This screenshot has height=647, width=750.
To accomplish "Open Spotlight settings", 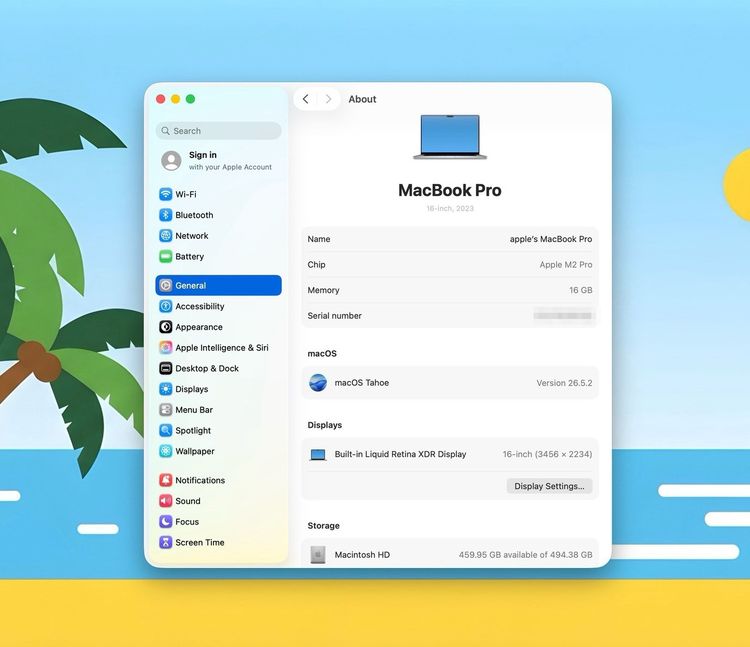I will point(218,430).
